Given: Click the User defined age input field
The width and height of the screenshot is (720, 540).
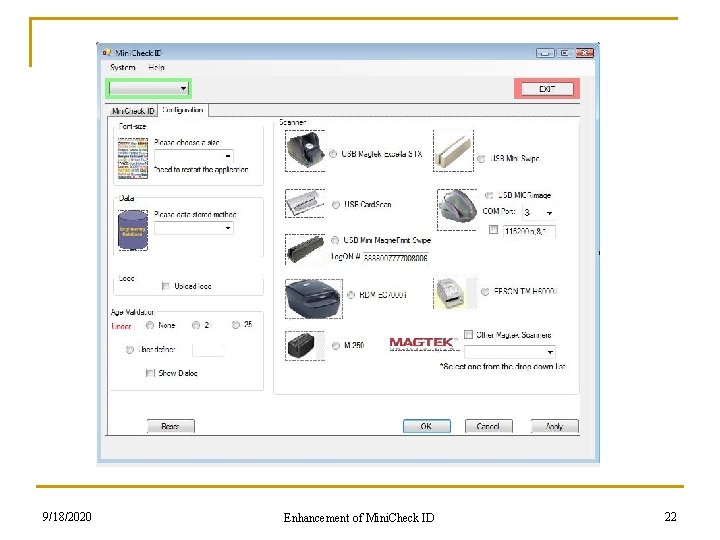Looking at the screenshot, I should tap(208, 350).
